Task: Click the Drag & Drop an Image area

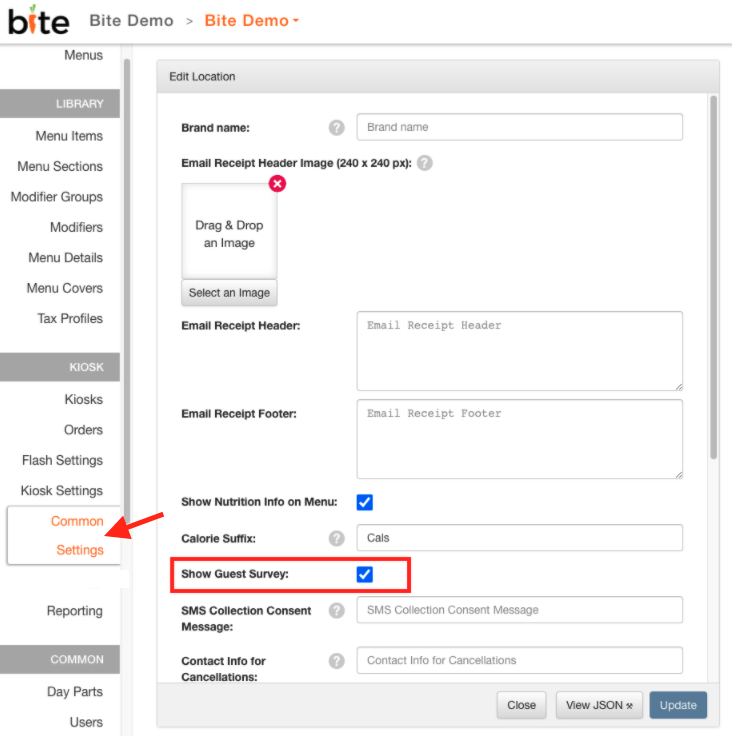Action: [x=229, y=232]
